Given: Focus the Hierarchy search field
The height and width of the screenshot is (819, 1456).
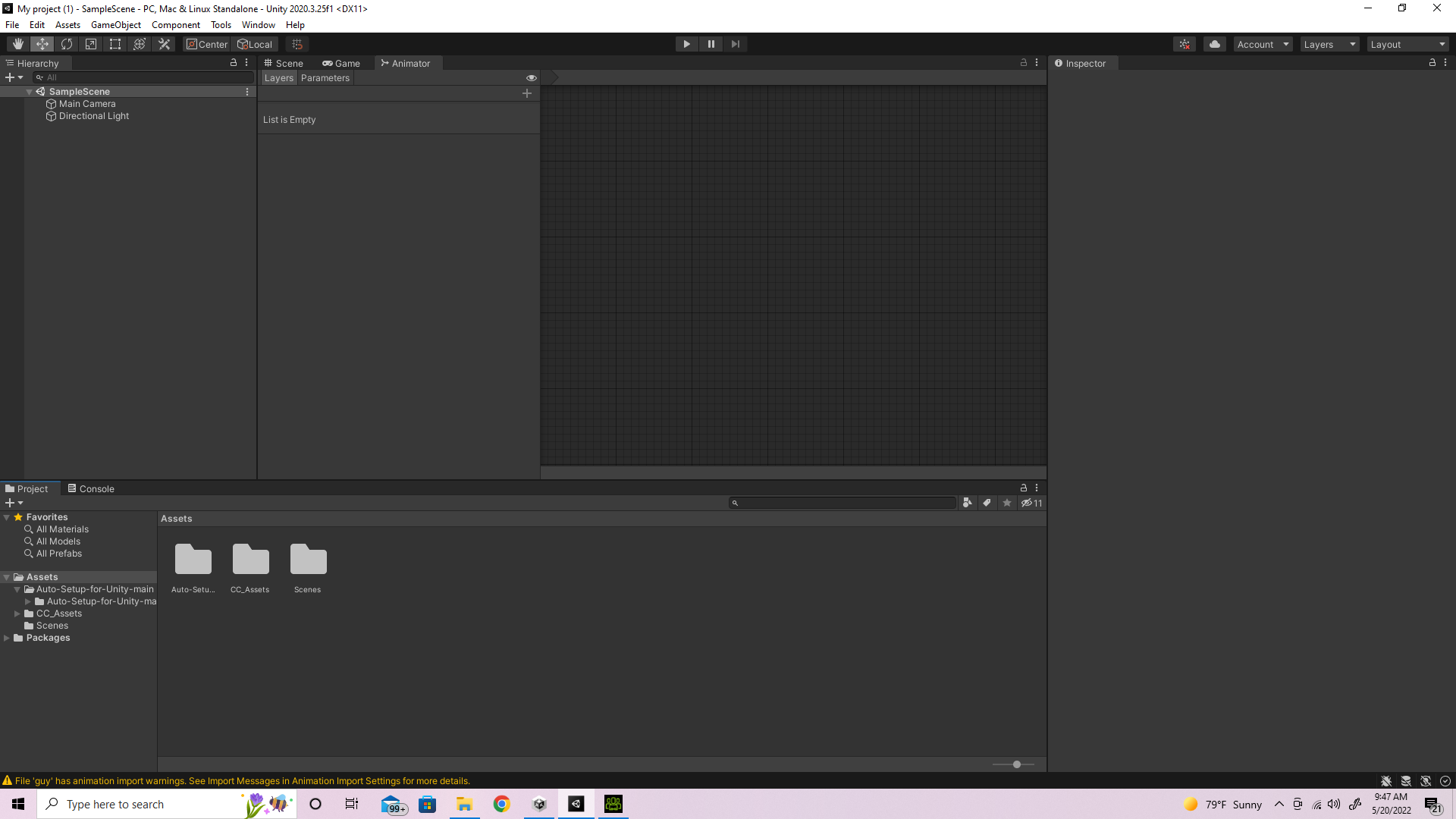Looking at the screenshot, I should click(x=144, y=77).
